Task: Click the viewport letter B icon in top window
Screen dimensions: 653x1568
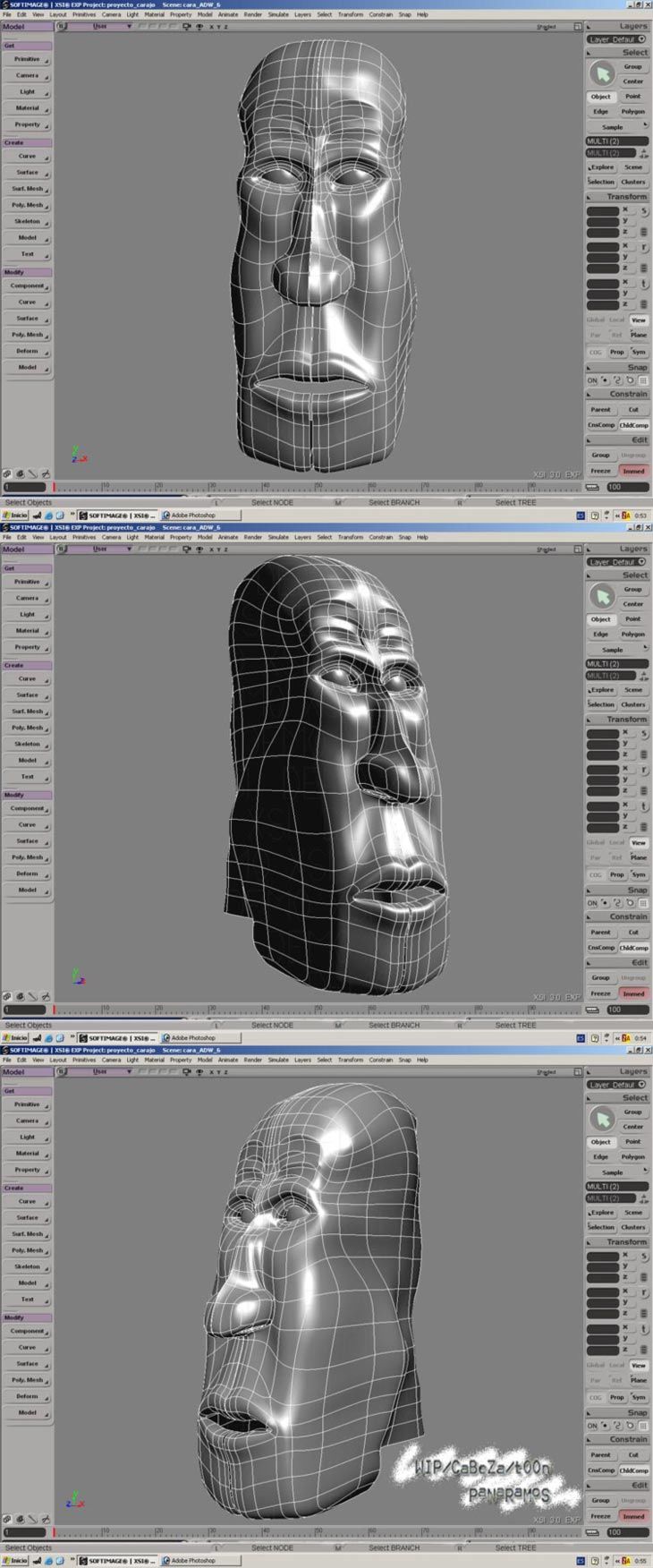Action: pos(62,27)
